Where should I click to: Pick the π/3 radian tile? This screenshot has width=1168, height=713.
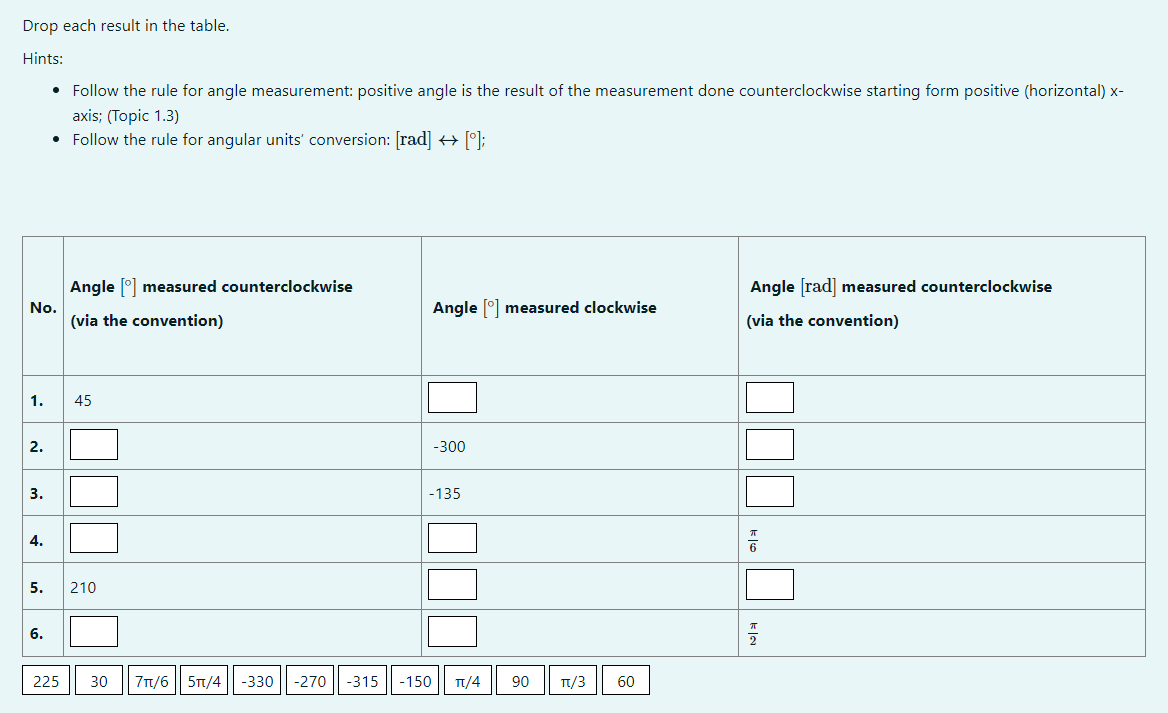pos(572,680)
